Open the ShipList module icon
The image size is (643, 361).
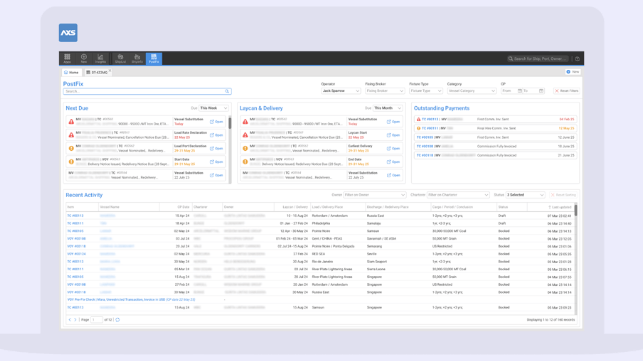coord(120,58)
